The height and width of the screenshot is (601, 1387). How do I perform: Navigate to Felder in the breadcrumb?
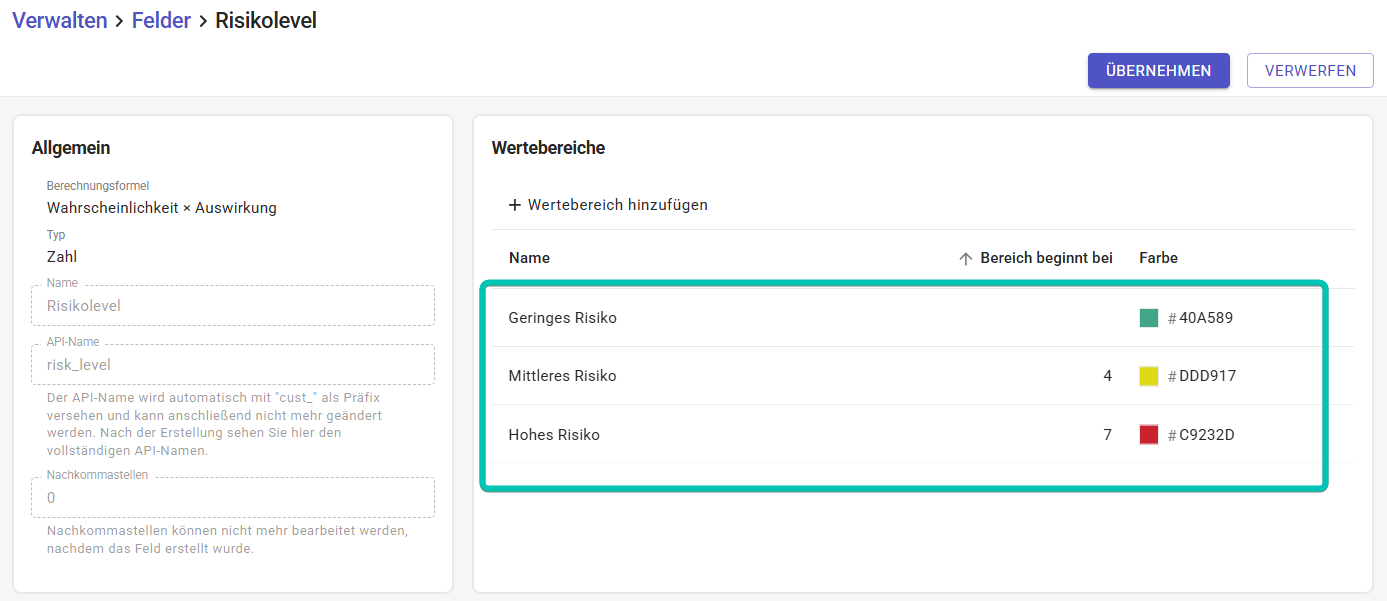tap(161, 20)
